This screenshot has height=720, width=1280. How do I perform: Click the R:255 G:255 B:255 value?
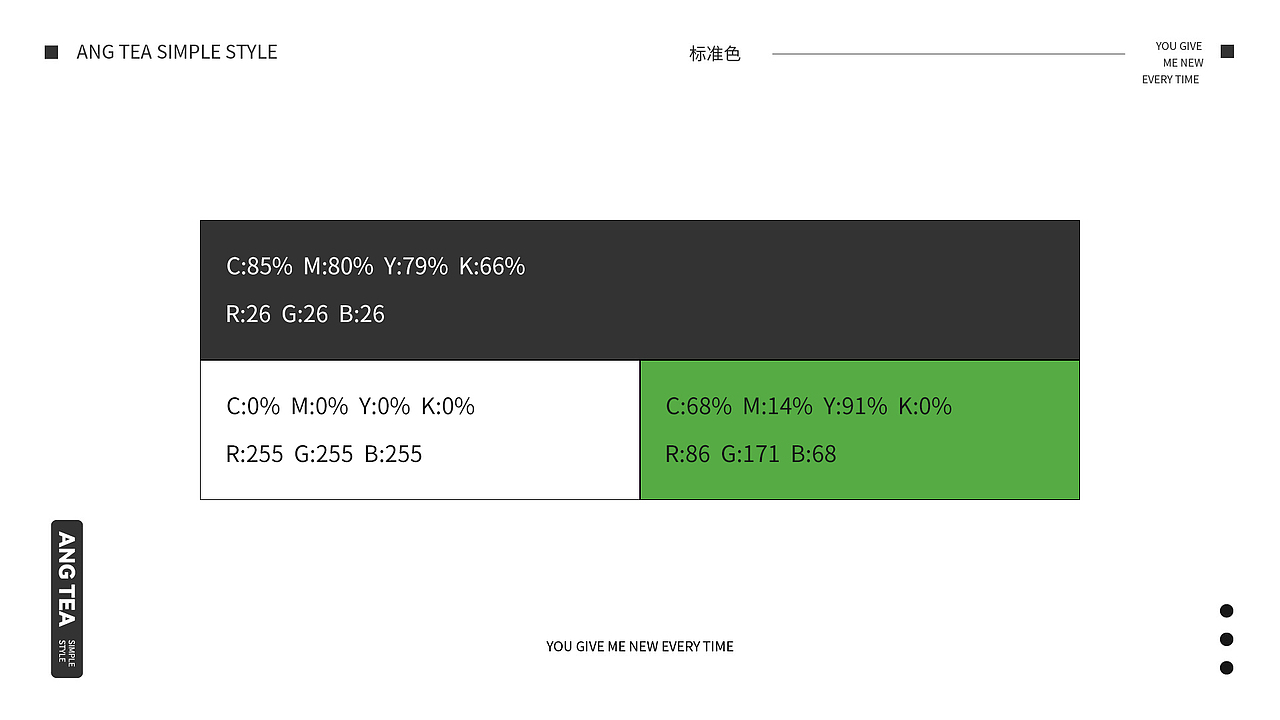(x=324, y=454)
